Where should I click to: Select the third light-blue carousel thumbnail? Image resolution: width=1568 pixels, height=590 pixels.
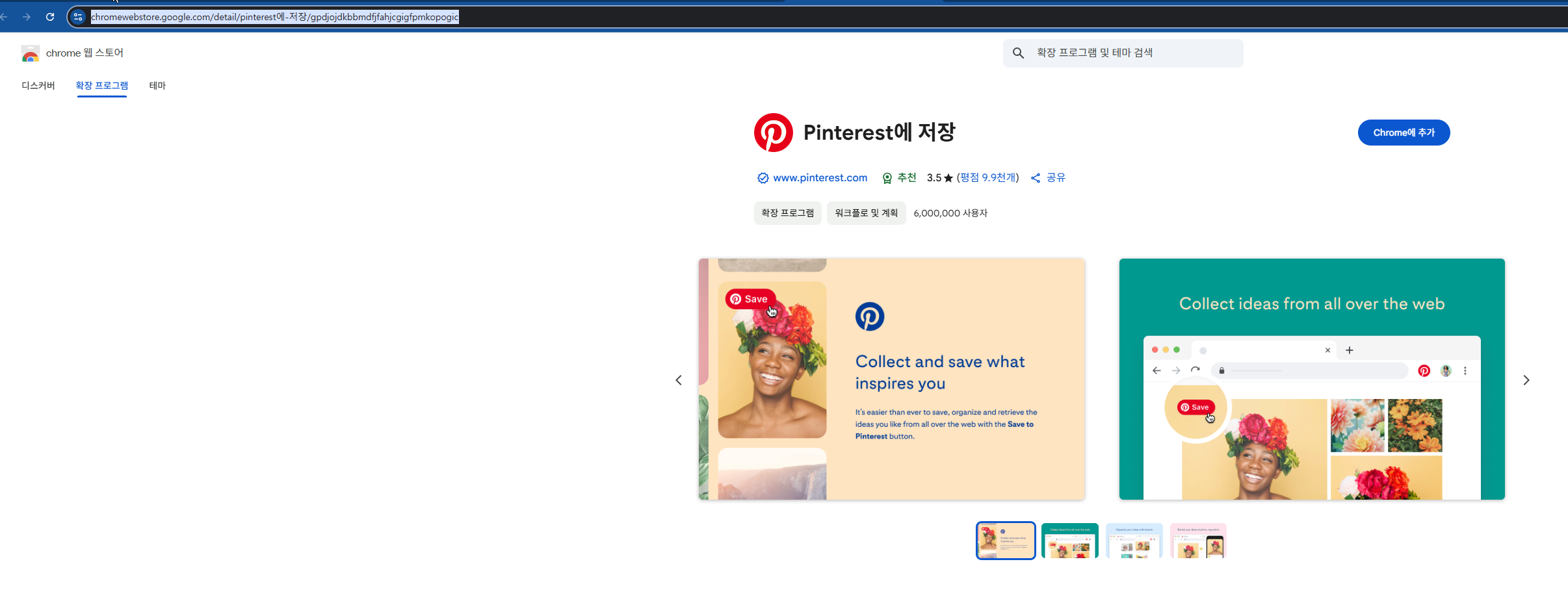[1134, 541]
